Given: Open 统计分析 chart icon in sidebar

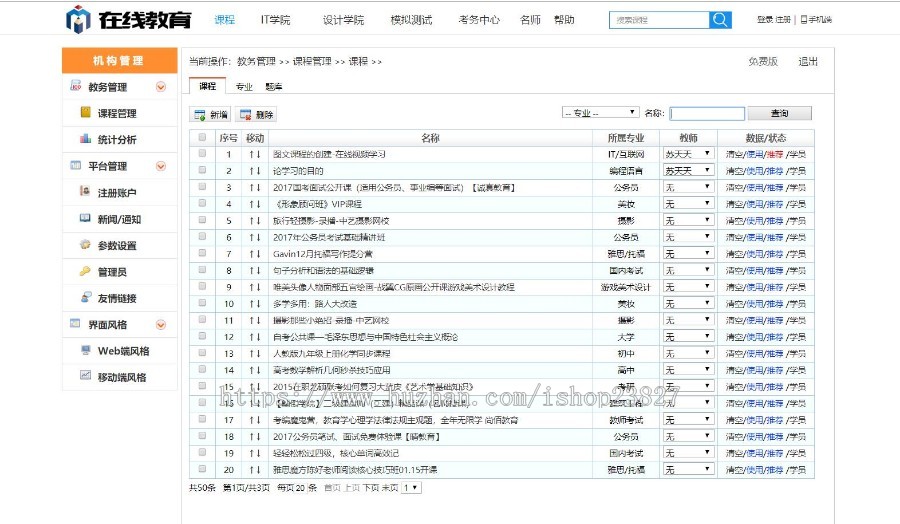Looking at the screenshot, I should (x=86, y=139).
